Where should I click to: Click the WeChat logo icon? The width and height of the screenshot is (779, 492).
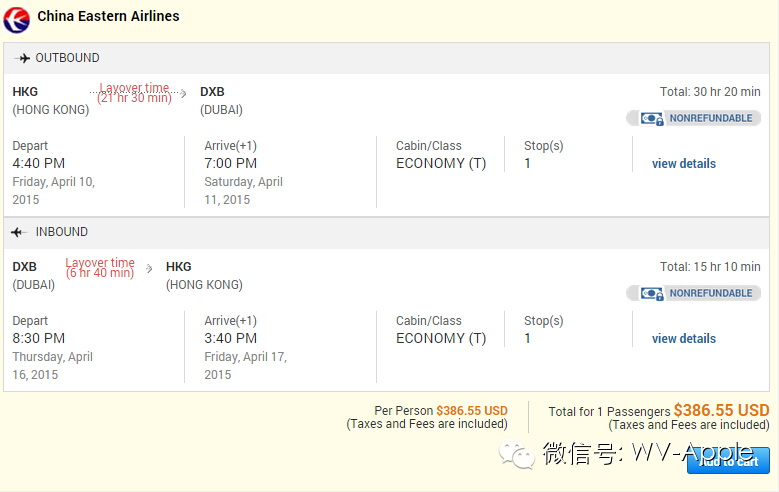point(522,455)
